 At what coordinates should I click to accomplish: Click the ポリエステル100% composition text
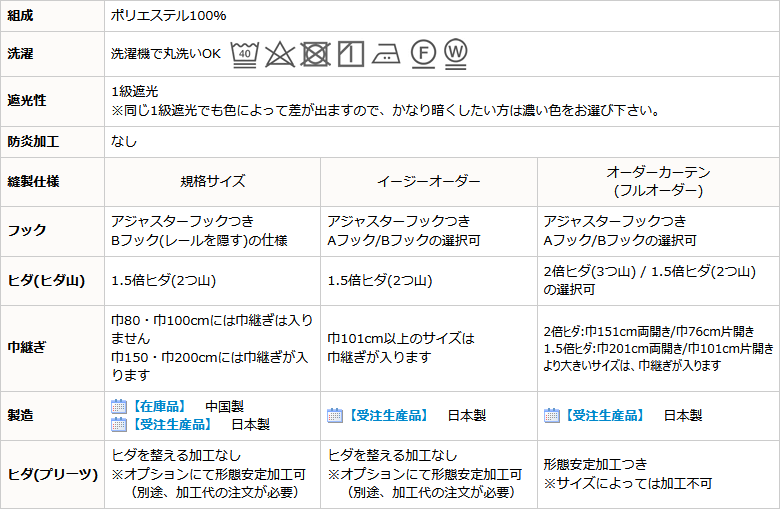click(x=168, y=16)
